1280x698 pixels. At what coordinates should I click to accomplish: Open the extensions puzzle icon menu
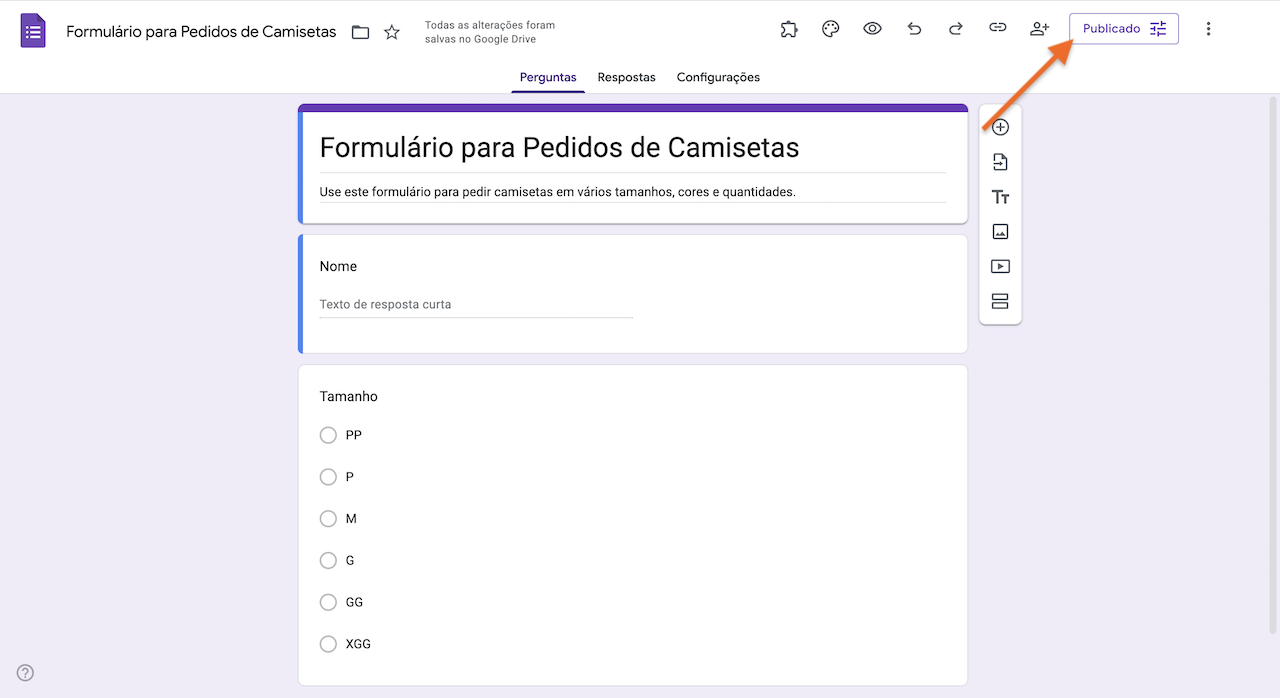[x=789, y=28]
